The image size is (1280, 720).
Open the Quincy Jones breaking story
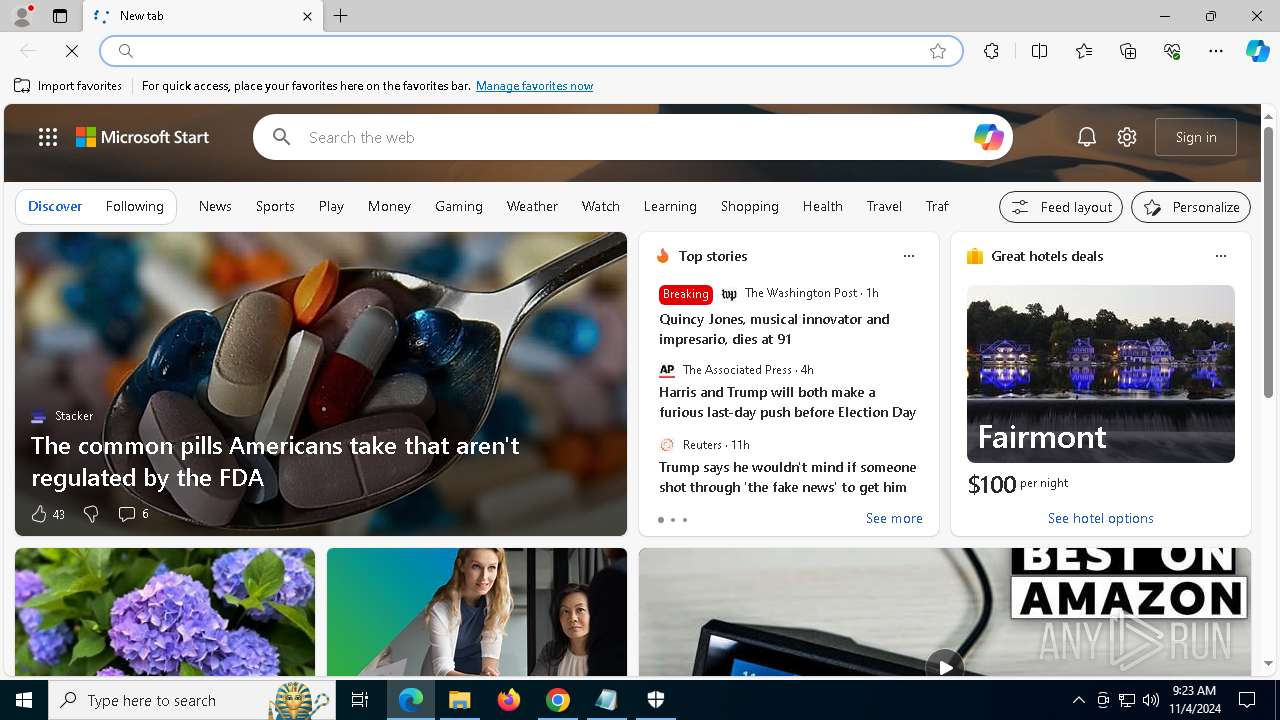tap(774, 329)
